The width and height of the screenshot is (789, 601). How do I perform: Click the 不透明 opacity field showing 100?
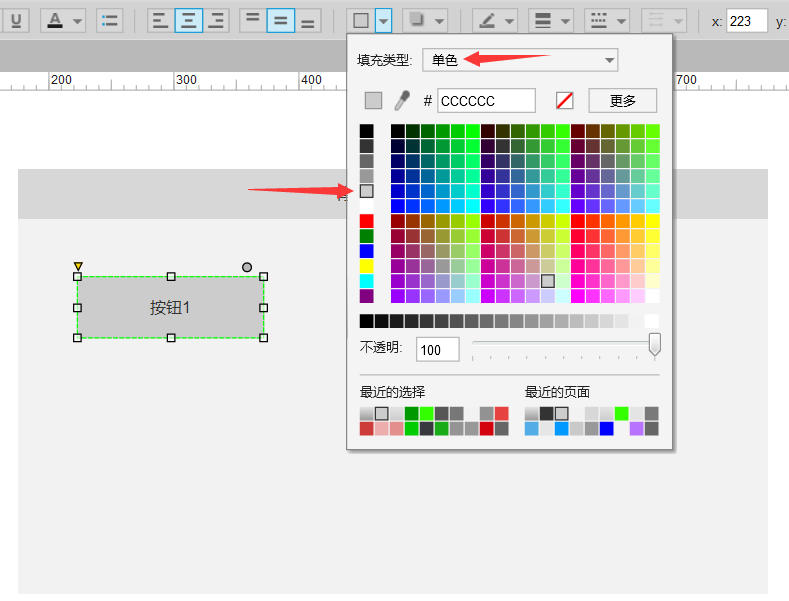(437, 350)
